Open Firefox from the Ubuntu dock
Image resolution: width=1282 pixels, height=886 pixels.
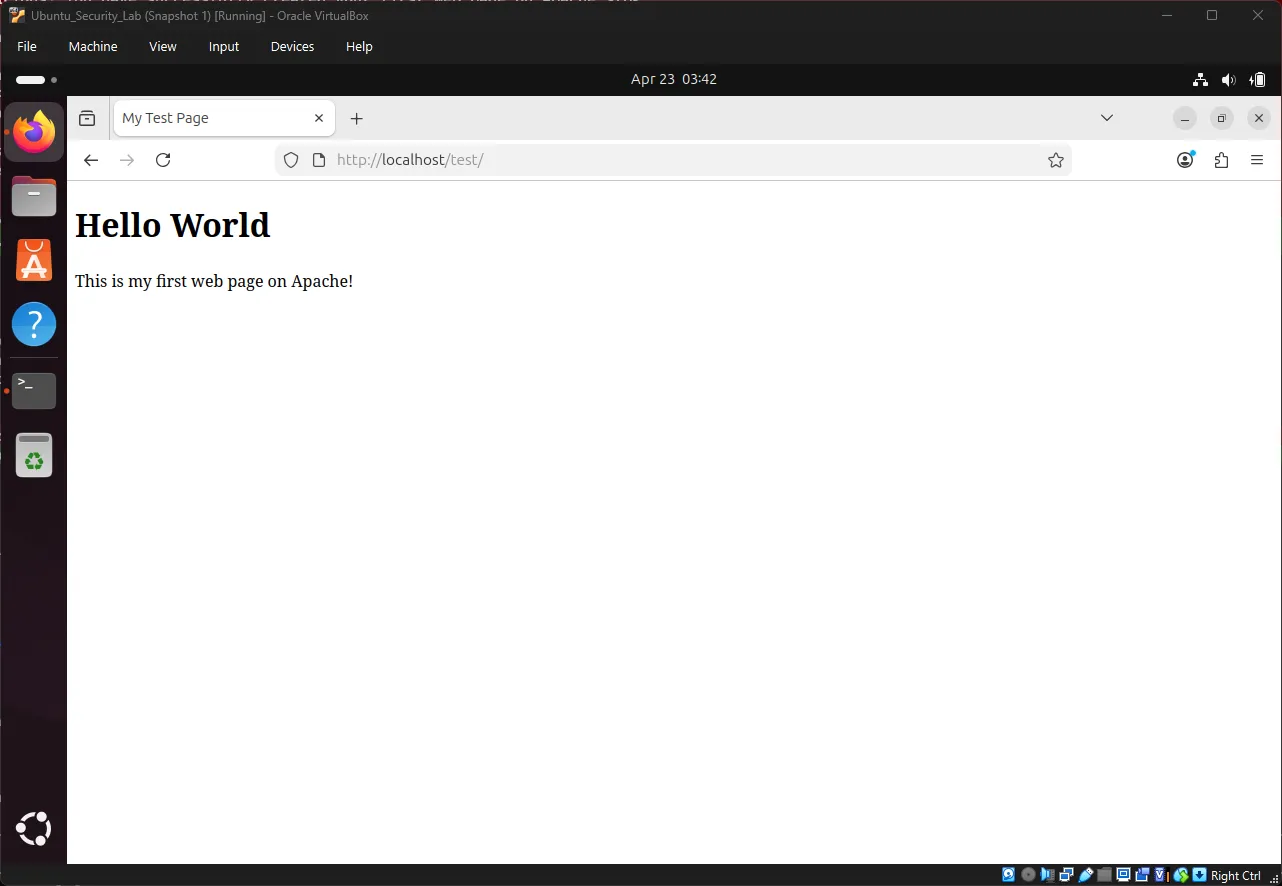[x=33, y=131]
